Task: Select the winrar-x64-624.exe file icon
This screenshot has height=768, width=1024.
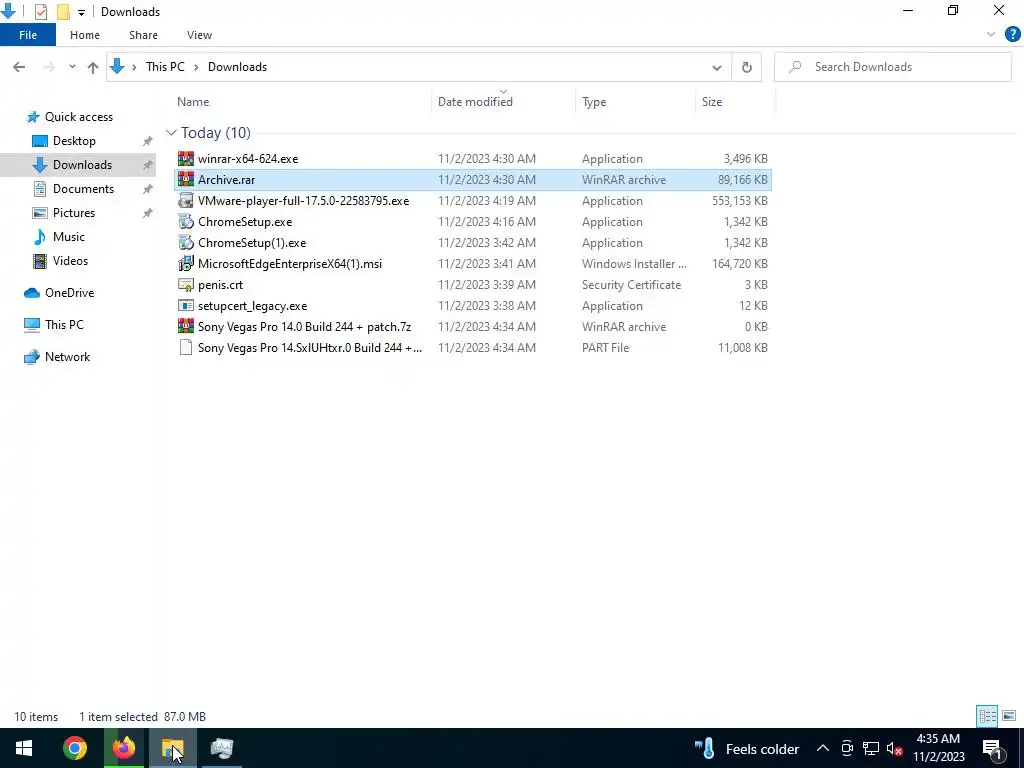Action: point(186,159)
